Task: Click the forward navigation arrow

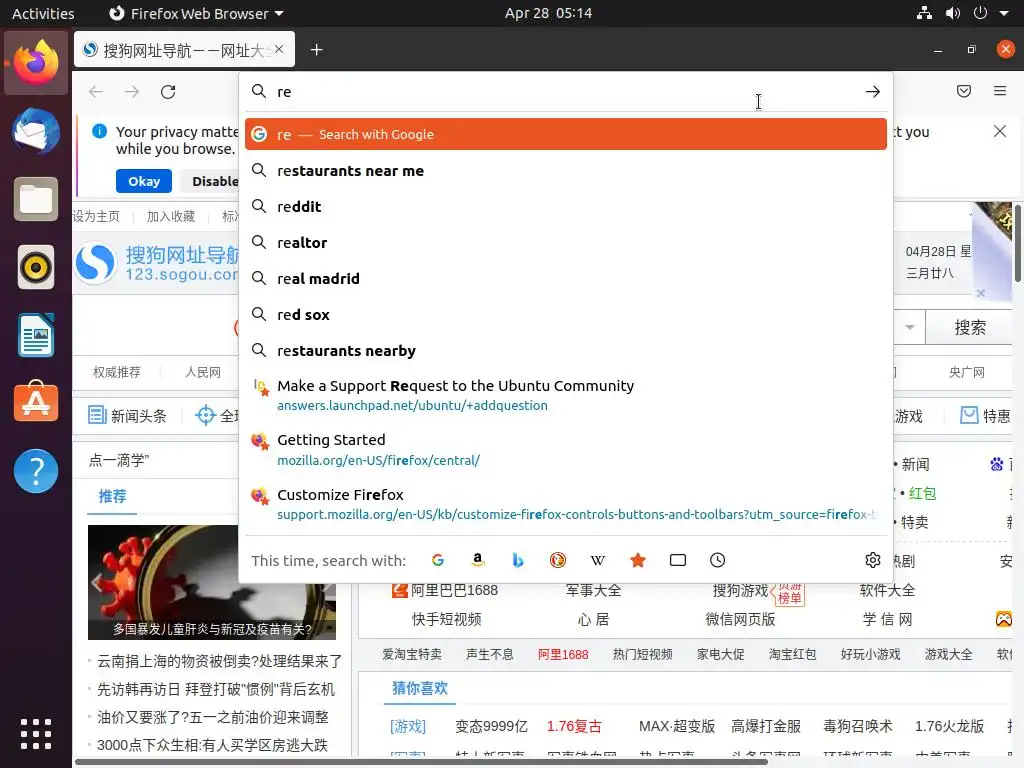Action: 132,92
